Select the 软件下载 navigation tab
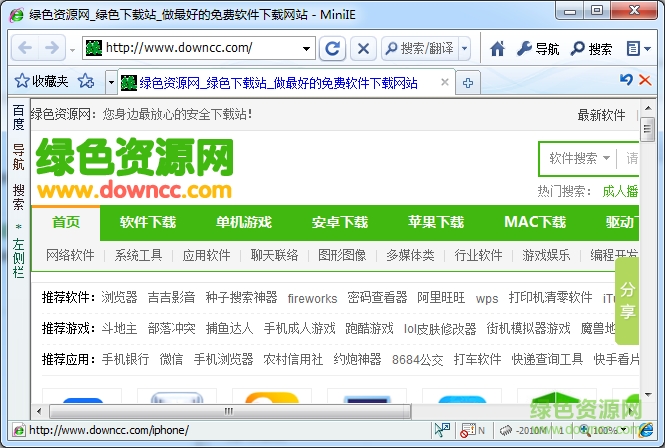 [147, 222]
